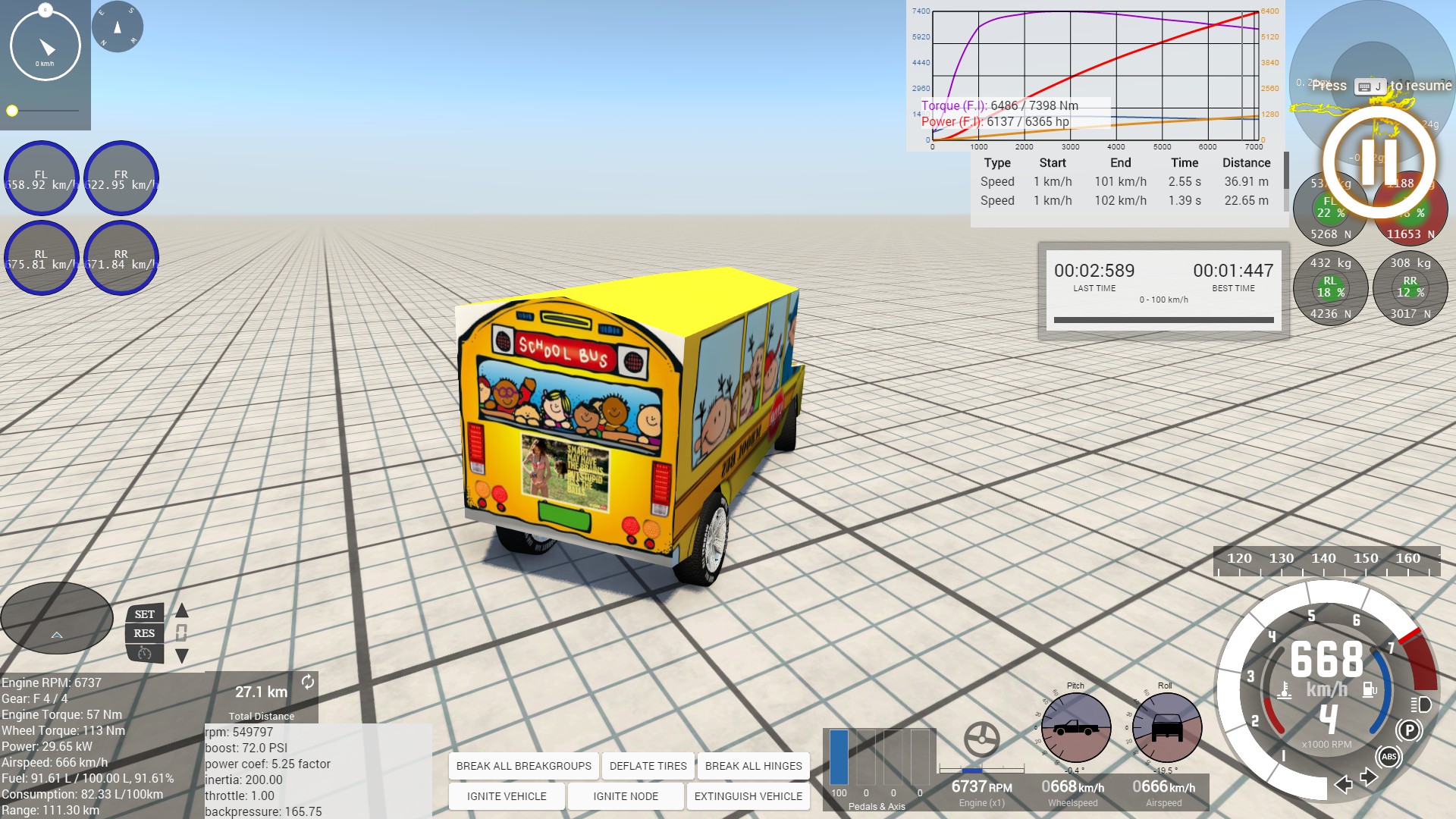
Task: Click the 6737 RPM engine readout
Action: tap(981, 787)
